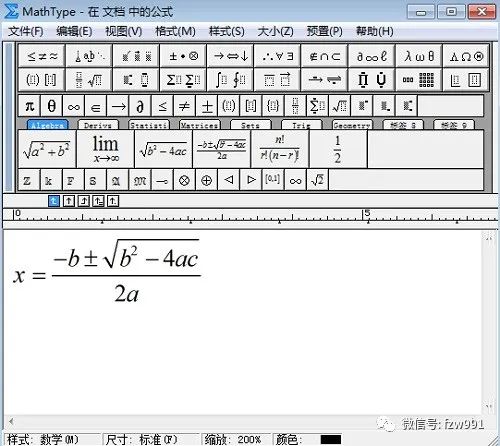The image size is (500, 446).
Task: Click the 缩放: 200% status bar field
Action: click(236, 439)
